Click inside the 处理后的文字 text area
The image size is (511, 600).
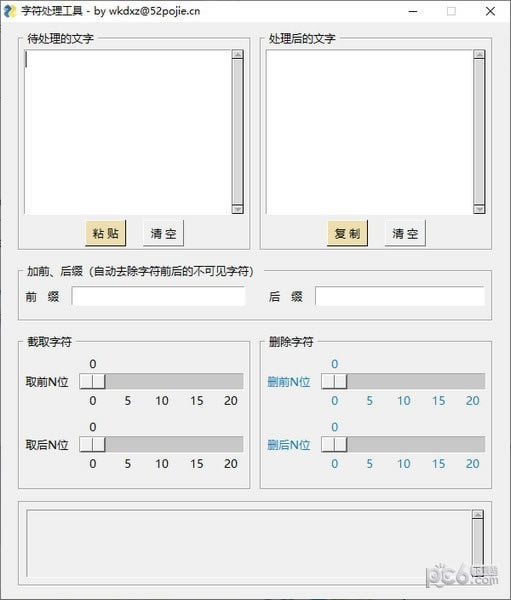pyautogui.click(x=370, y=132)
